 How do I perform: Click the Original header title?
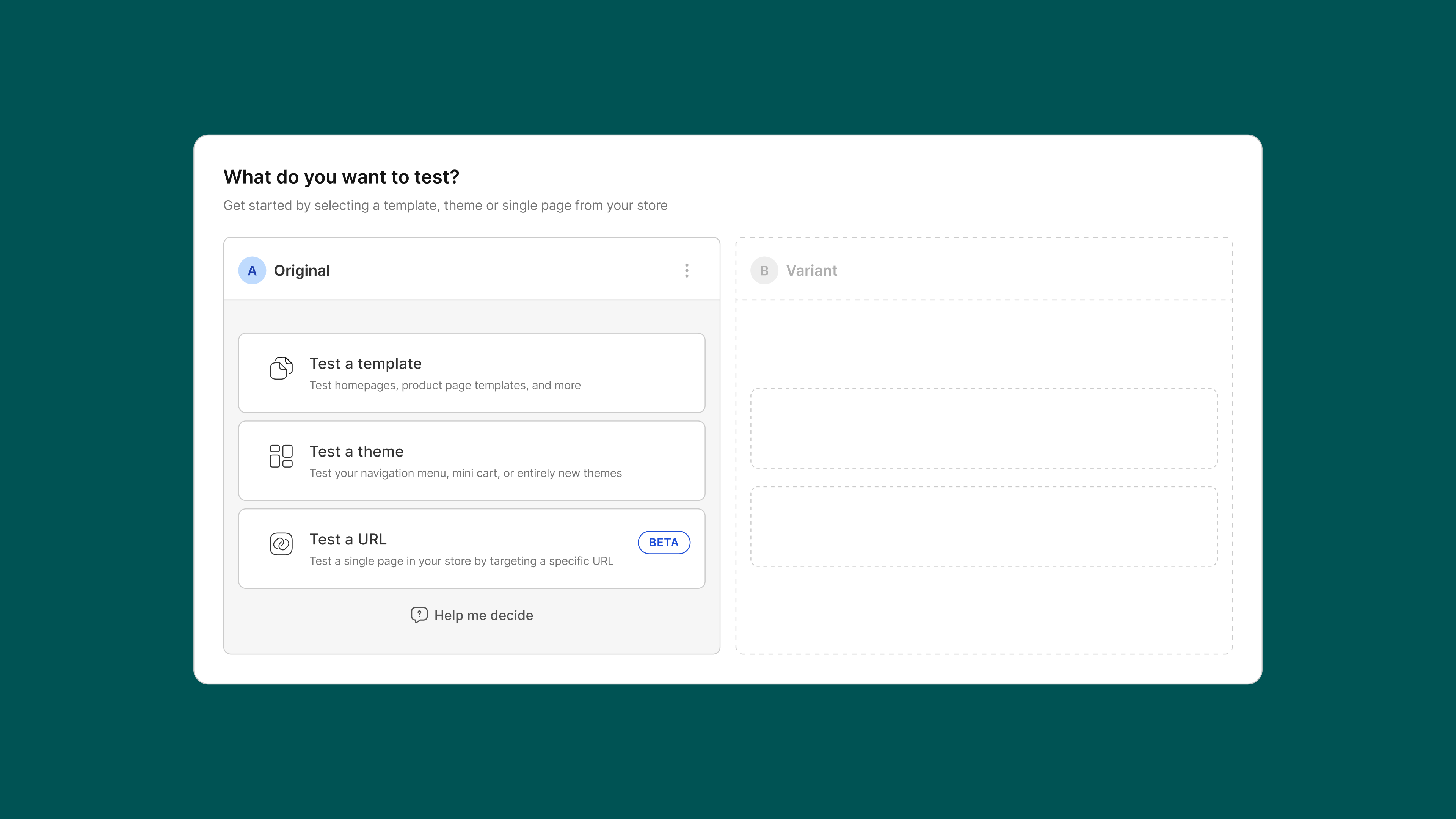coord(301,271)
